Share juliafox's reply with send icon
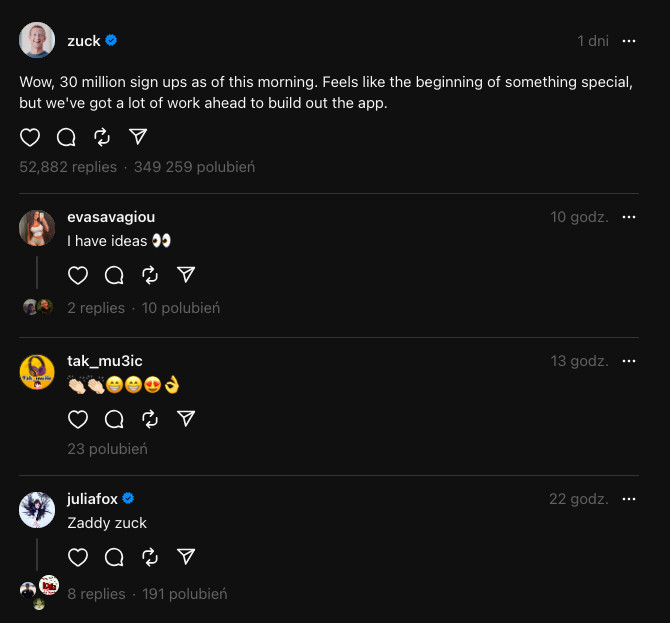This screenshot has width=670, height=623. (x=186, y=557)
